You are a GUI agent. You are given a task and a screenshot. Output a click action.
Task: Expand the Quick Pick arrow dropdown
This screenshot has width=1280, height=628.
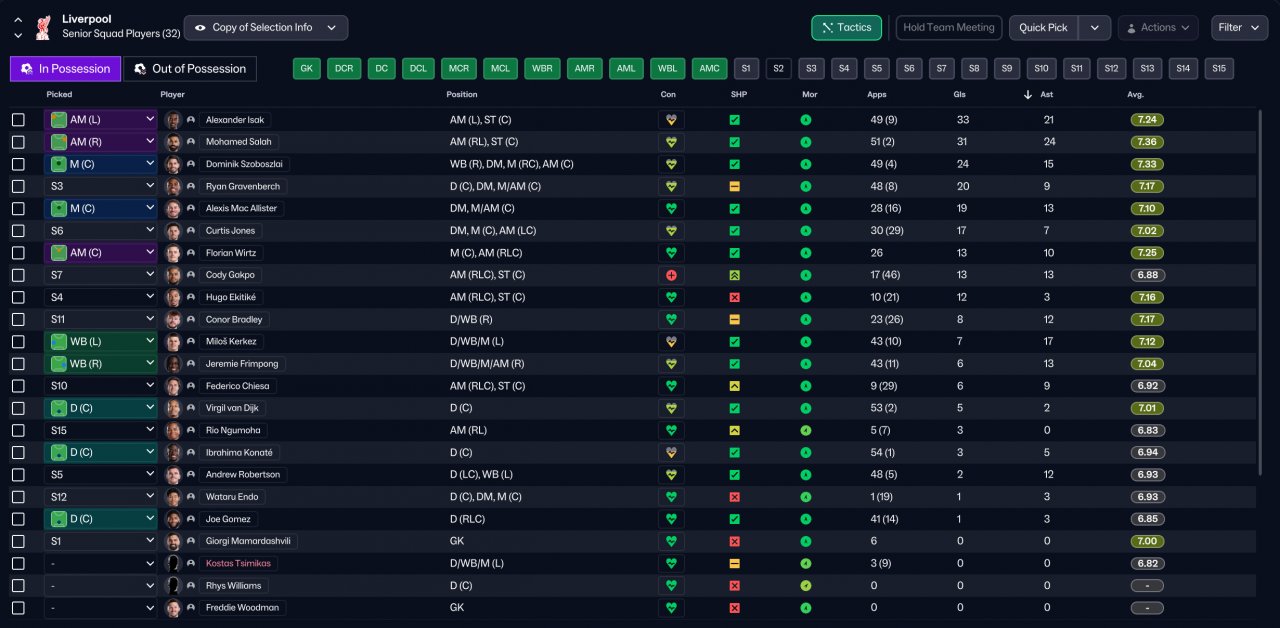click(x=1095, y=28)
